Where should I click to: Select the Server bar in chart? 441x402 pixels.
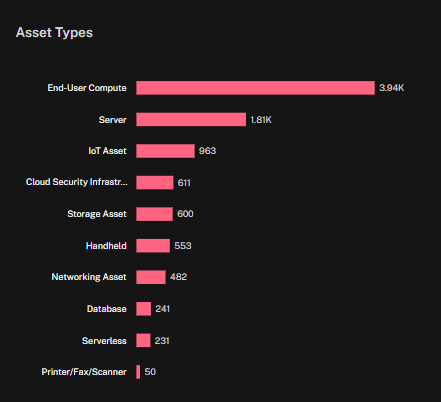click(x=191, y=120)
